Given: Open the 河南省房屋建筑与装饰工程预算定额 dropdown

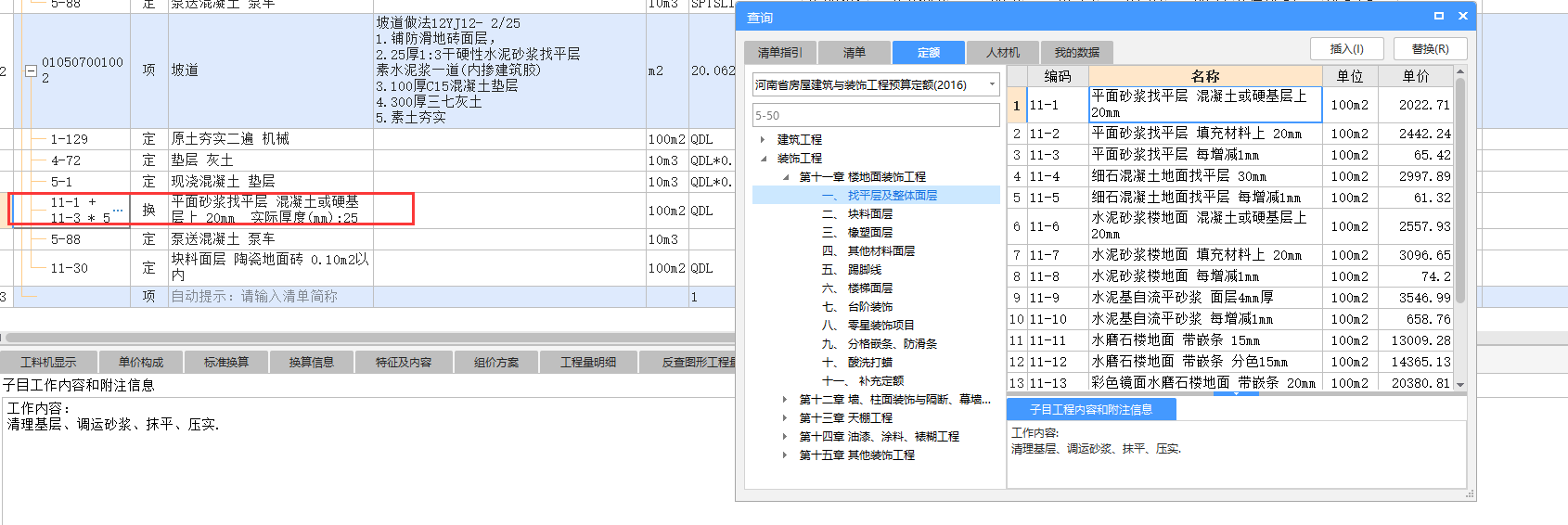Looking at the screenshot, I should [x=992, y=84].
